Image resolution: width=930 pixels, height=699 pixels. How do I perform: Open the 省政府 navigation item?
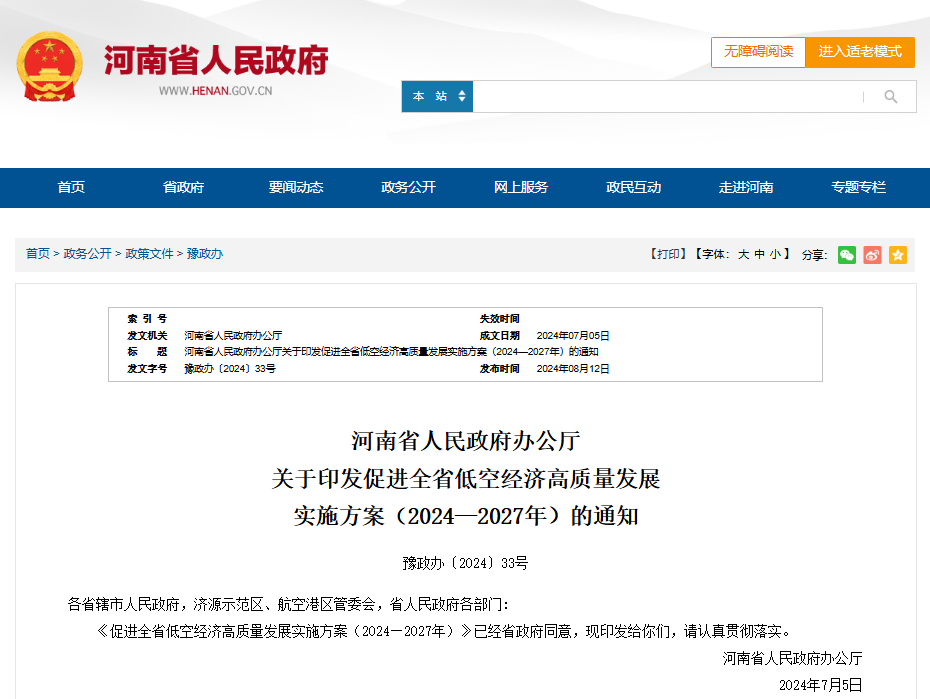tap(183, 187)
